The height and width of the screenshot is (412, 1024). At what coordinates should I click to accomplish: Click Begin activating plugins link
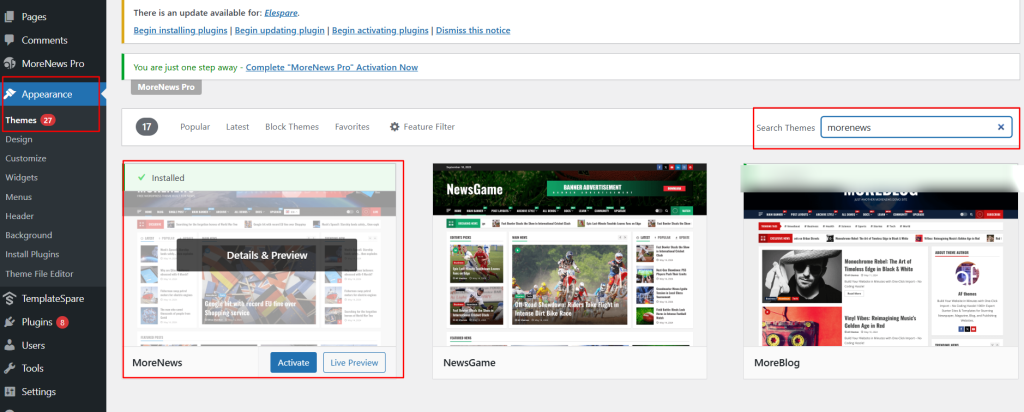381,30
